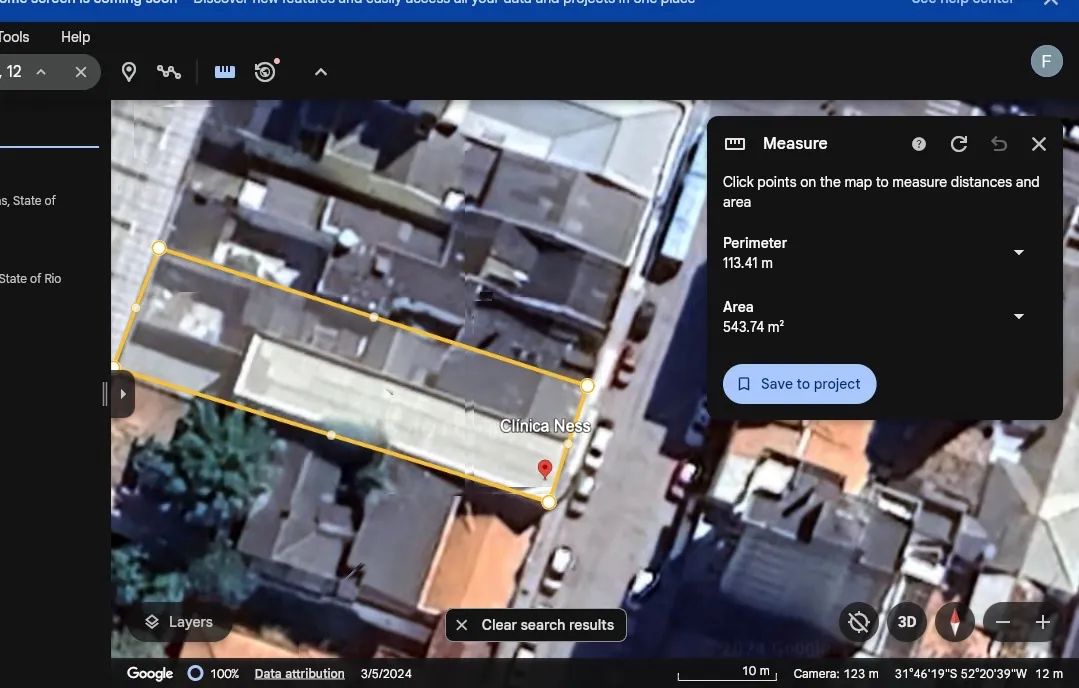This screenshot has width=1079, height=688.
Task: Open the Measure help question icon
Action: click(919, 144)
